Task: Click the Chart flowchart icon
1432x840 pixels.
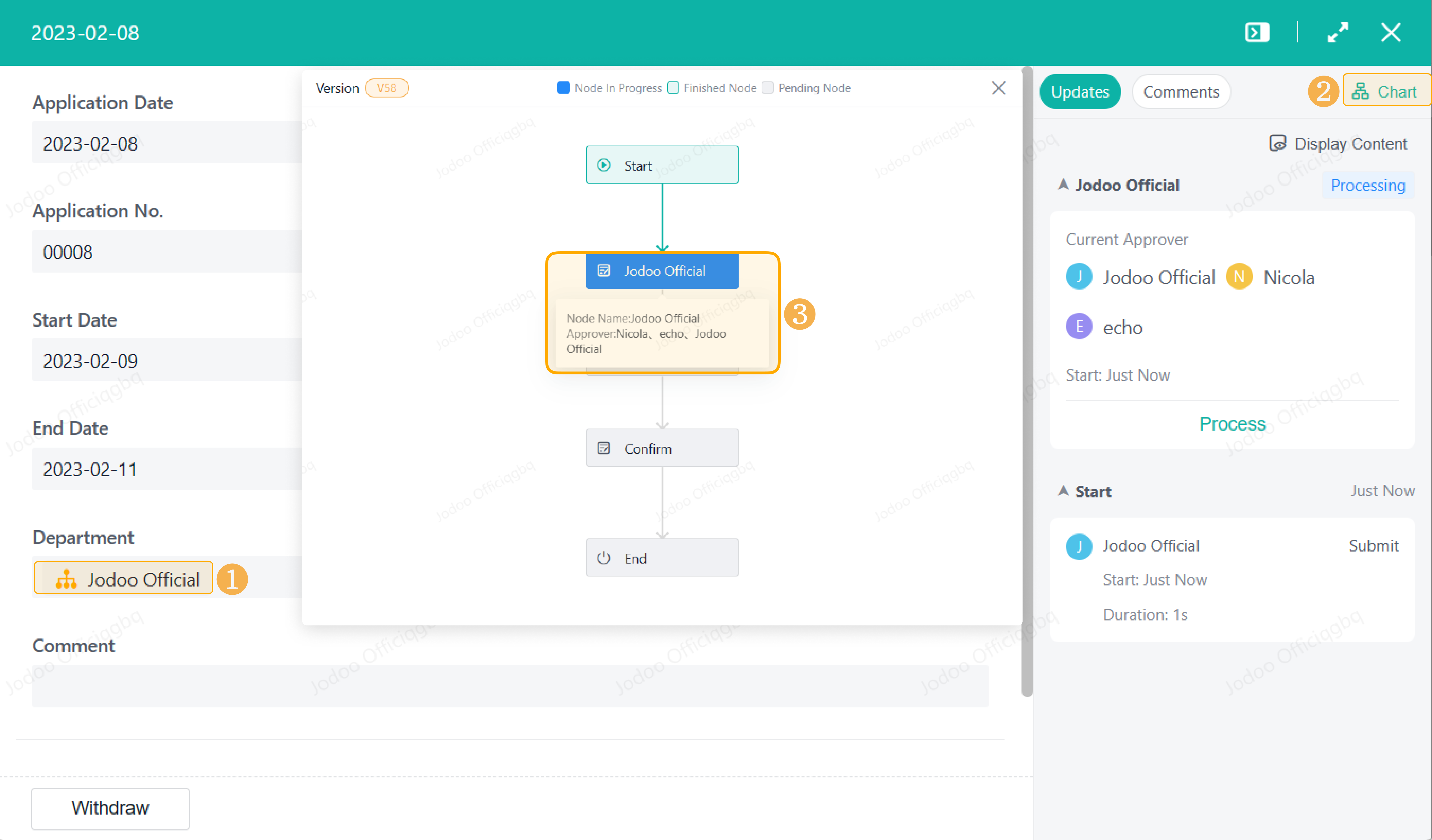Action: [x=1360, y=91]
